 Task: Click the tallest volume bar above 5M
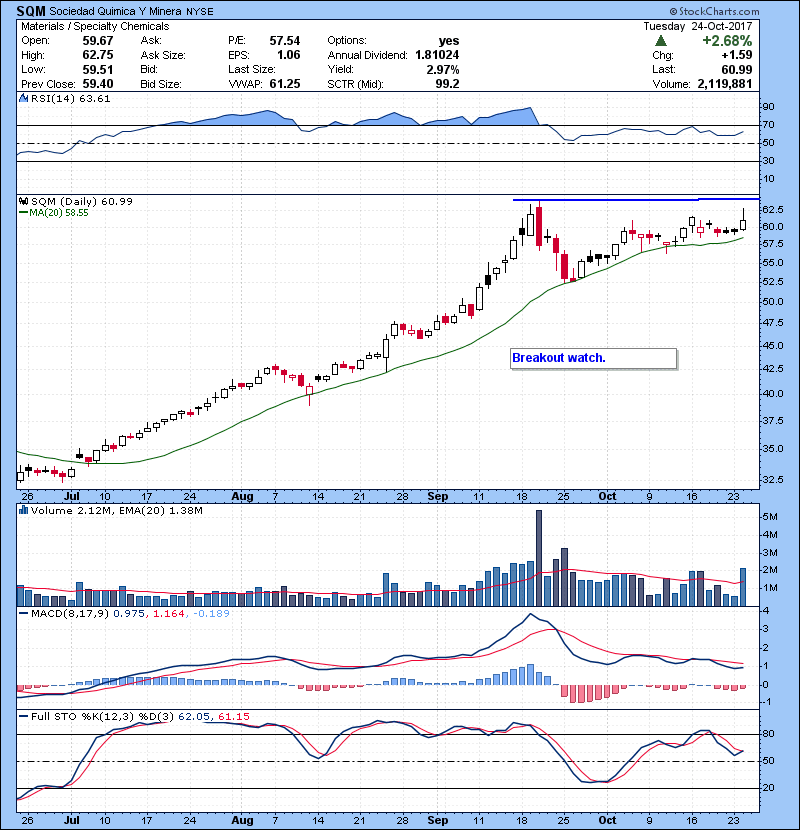[x=539, y=558]
